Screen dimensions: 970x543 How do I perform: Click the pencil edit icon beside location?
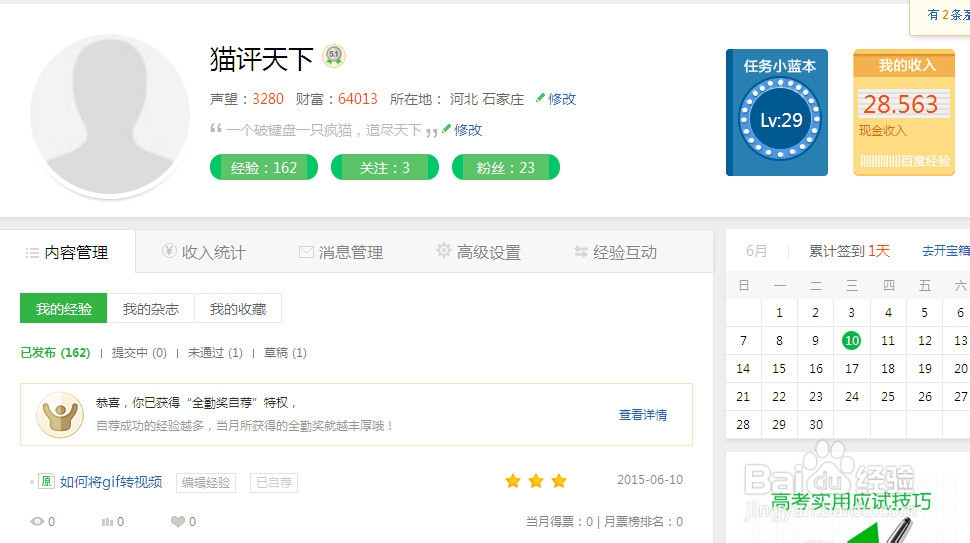click(540, 98)
